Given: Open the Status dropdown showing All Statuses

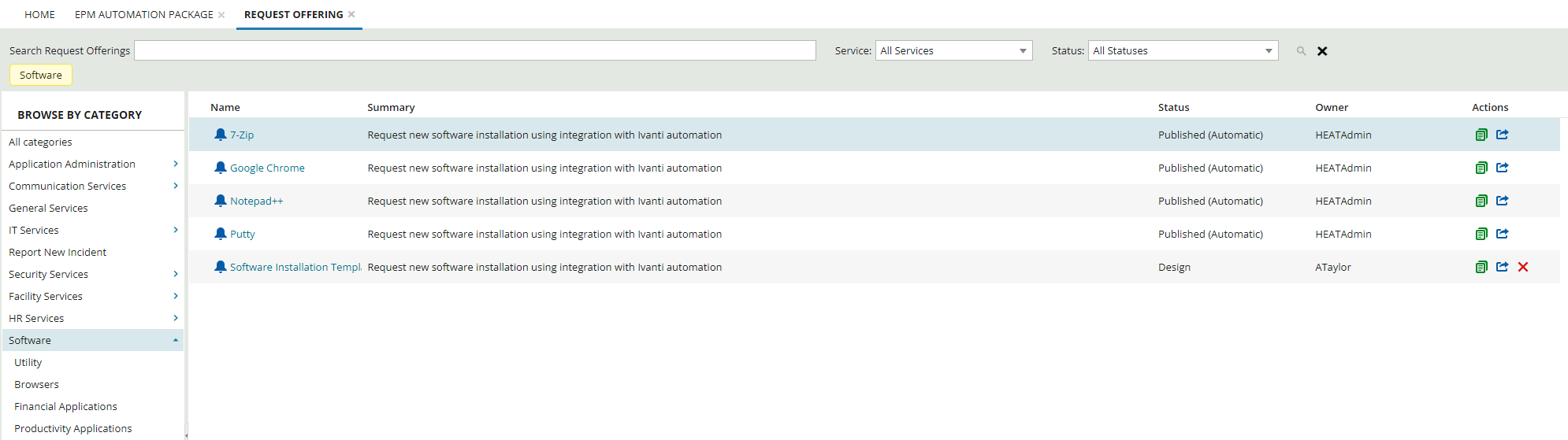Looking at the screenshot, I should tap(1183, 50).
